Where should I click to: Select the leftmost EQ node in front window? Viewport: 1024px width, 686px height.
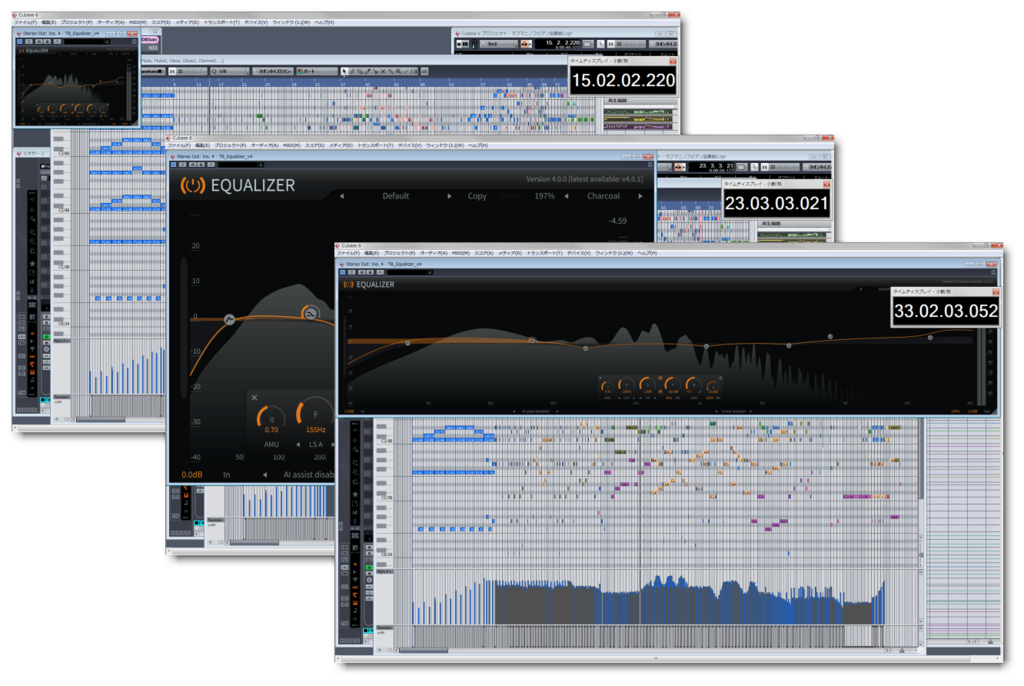click(x=408, y=343)
